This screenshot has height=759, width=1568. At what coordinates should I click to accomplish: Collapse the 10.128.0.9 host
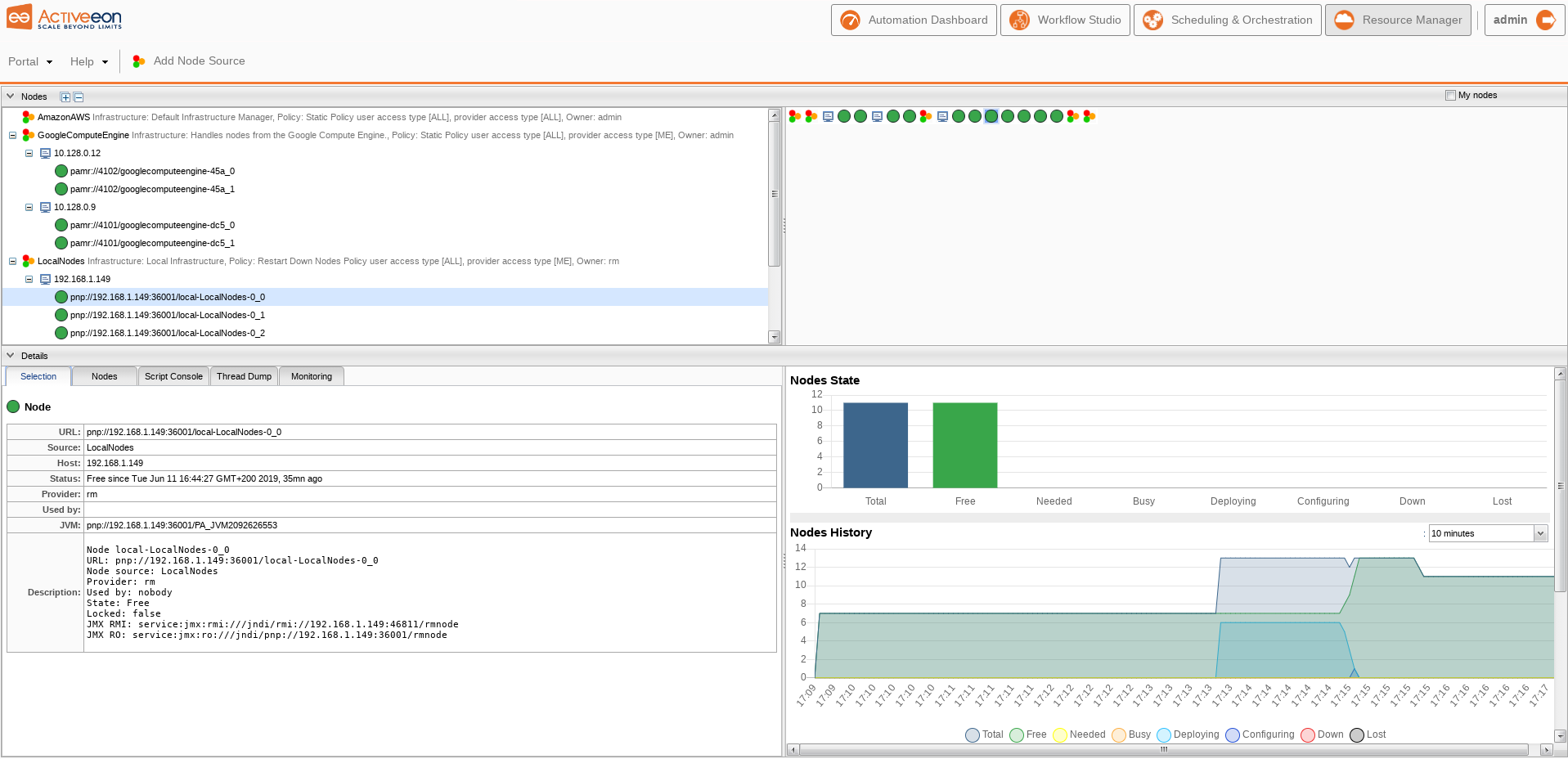[29, 207]
